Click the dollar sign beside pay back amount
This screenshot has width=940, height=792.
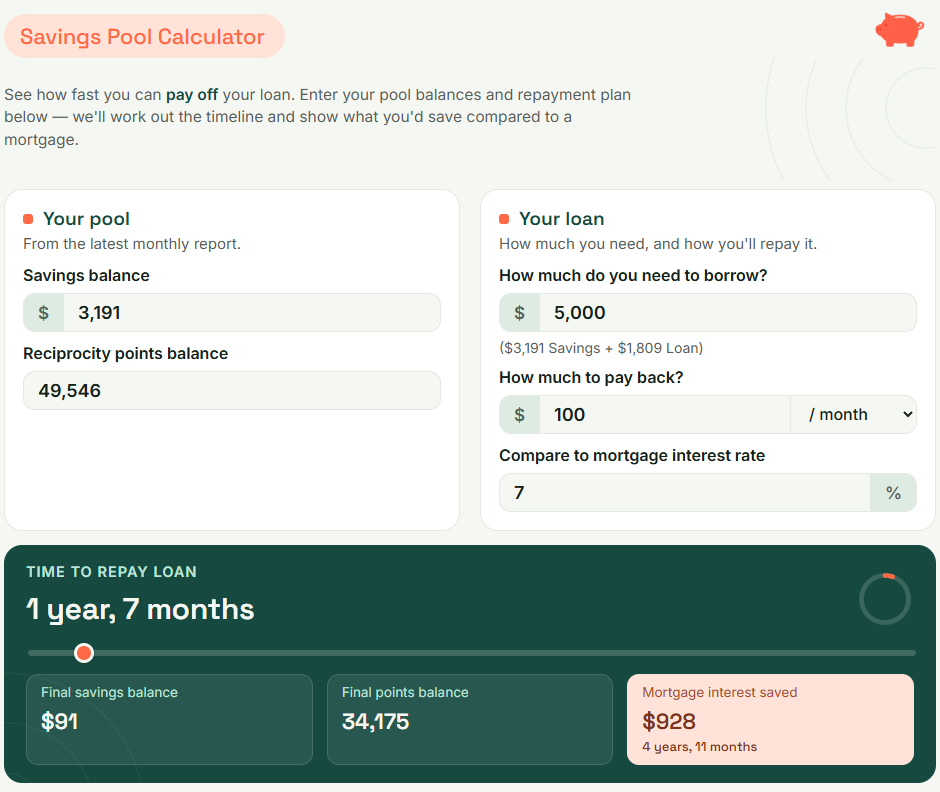click(x=520, y=414)
